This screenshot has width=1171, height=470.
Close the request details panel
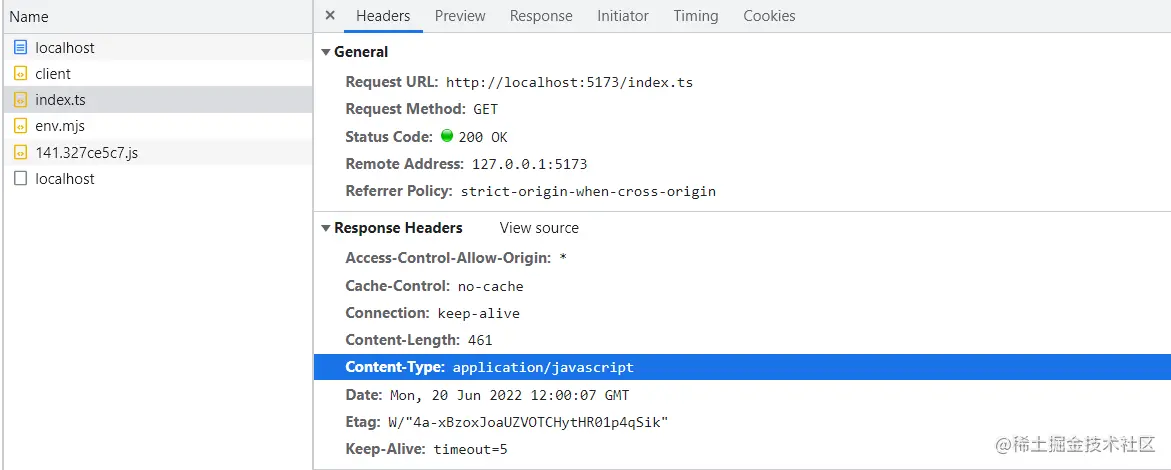coord(330,16)
